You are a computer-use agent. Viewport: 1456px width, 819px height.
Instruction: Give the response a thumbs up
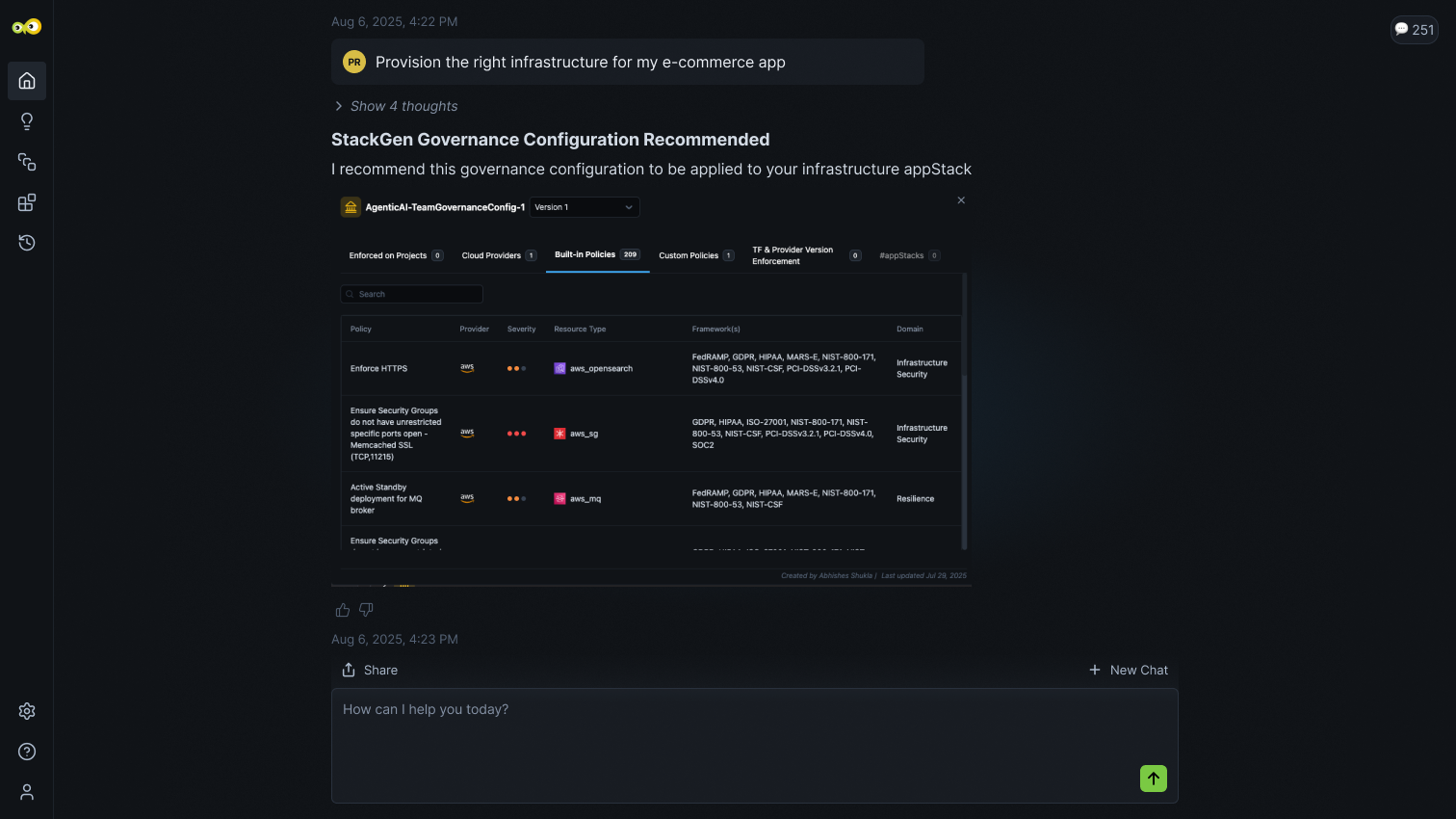[x=342, y=610]
